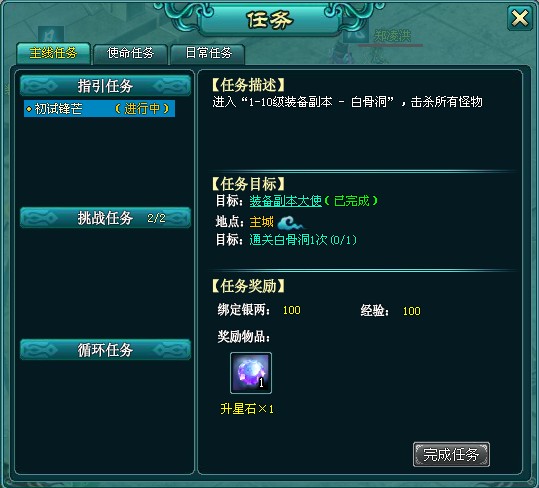Close the 任务 window with the X
Screen dimensions: 539x488
click(519, 18)
